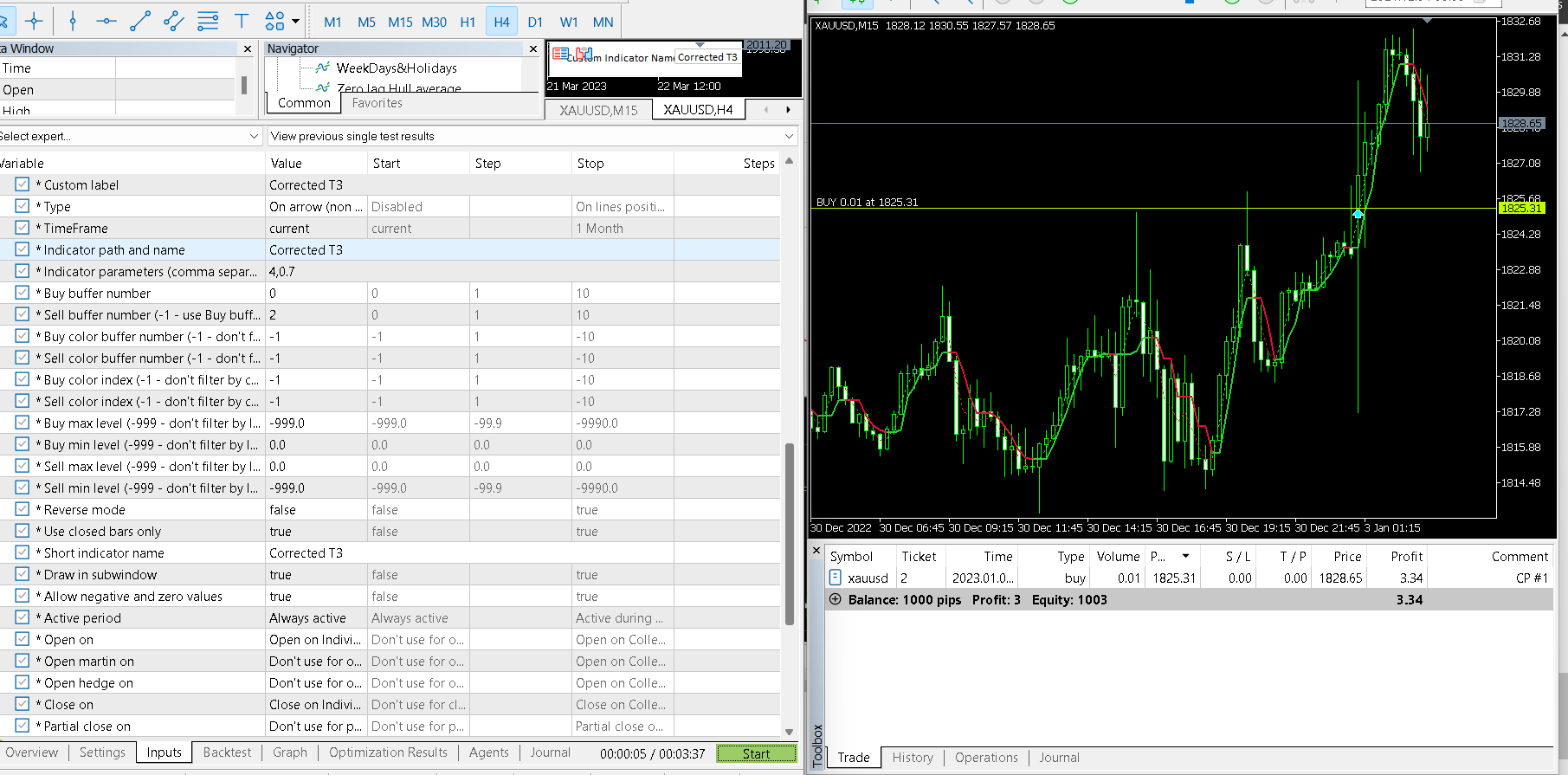This screenshot has width=1568, height=775.
Task: Open the Operations tab in Toolbox
Action: click(x=986, y=758)
